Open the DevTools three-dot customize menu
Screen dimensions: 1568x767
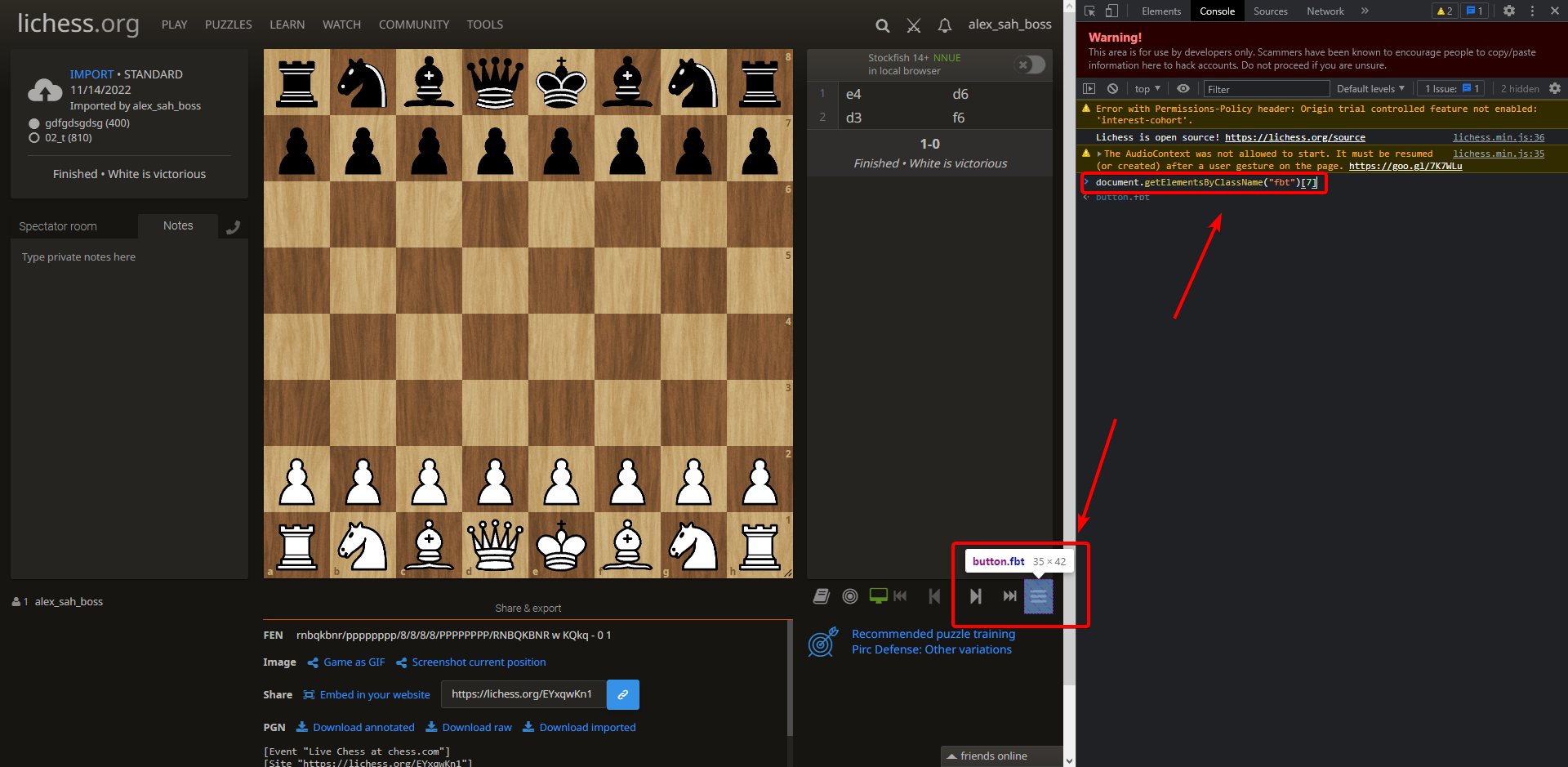(1532, 11)
